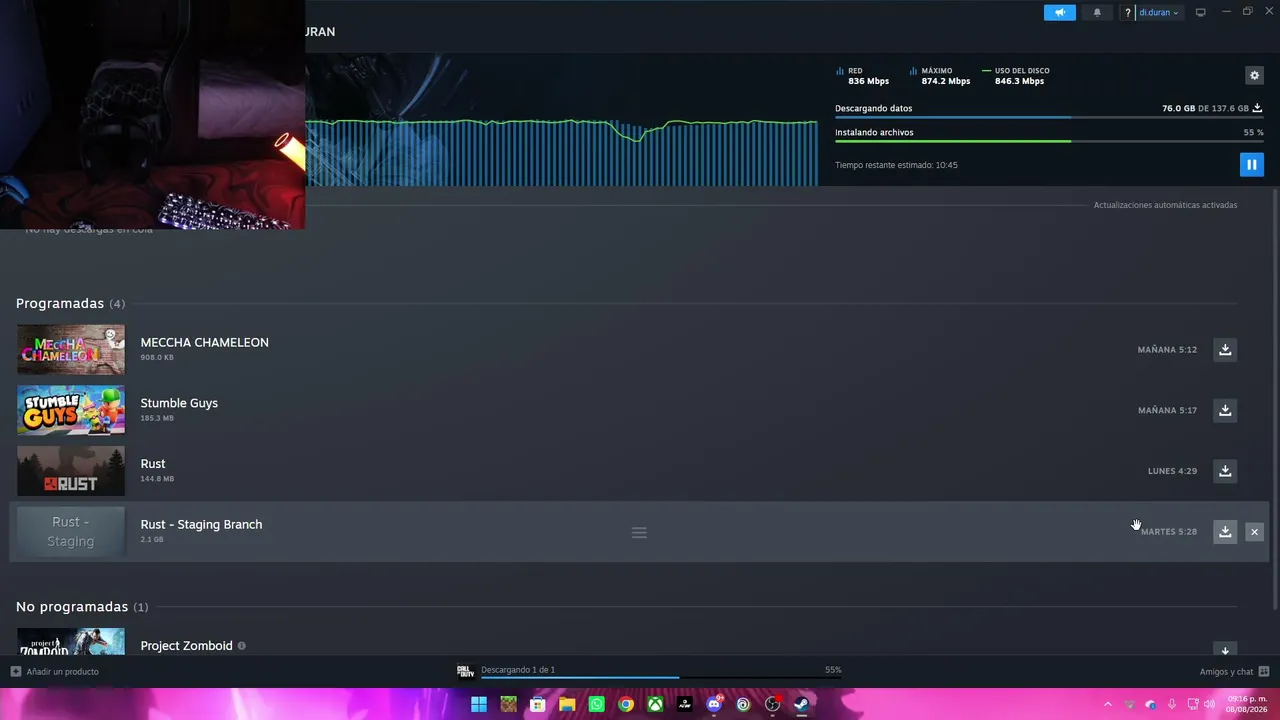Viewport: 1280px width, 720px height.
Task: Expand the system tray hidden icons
Action: click(x=1107, y=704)
